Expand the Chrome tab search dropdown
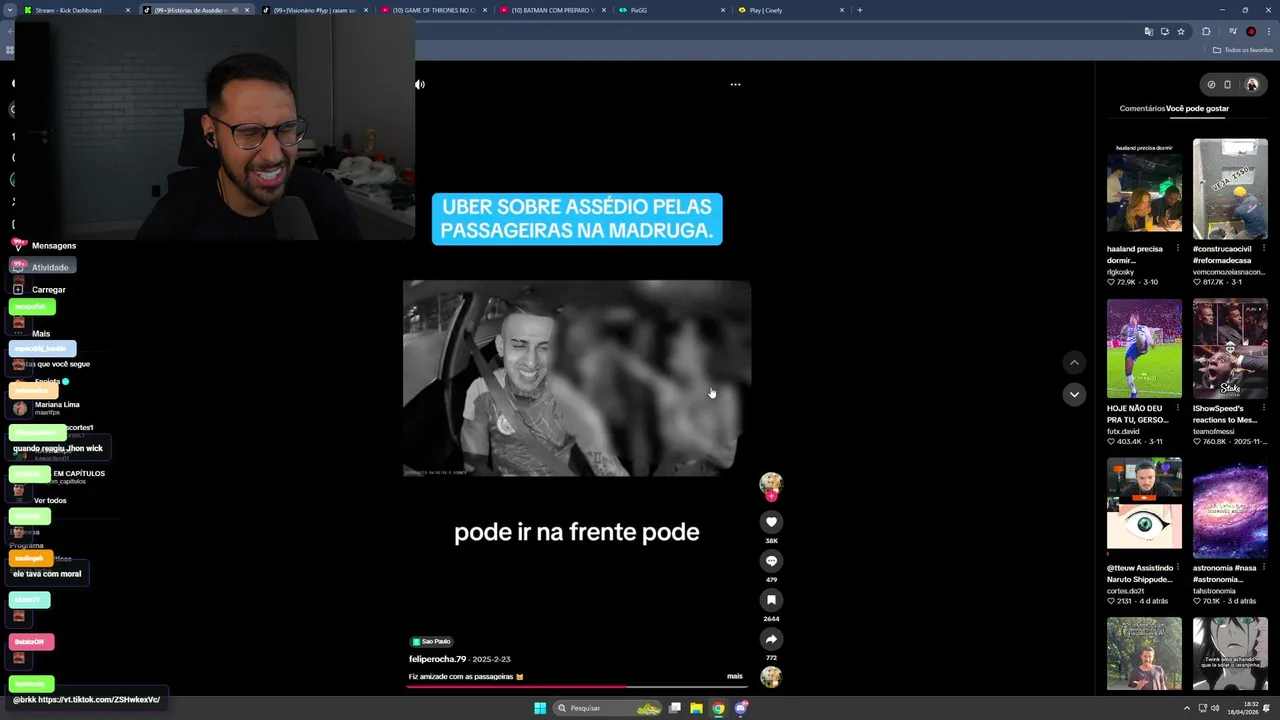 coord(9,10)
